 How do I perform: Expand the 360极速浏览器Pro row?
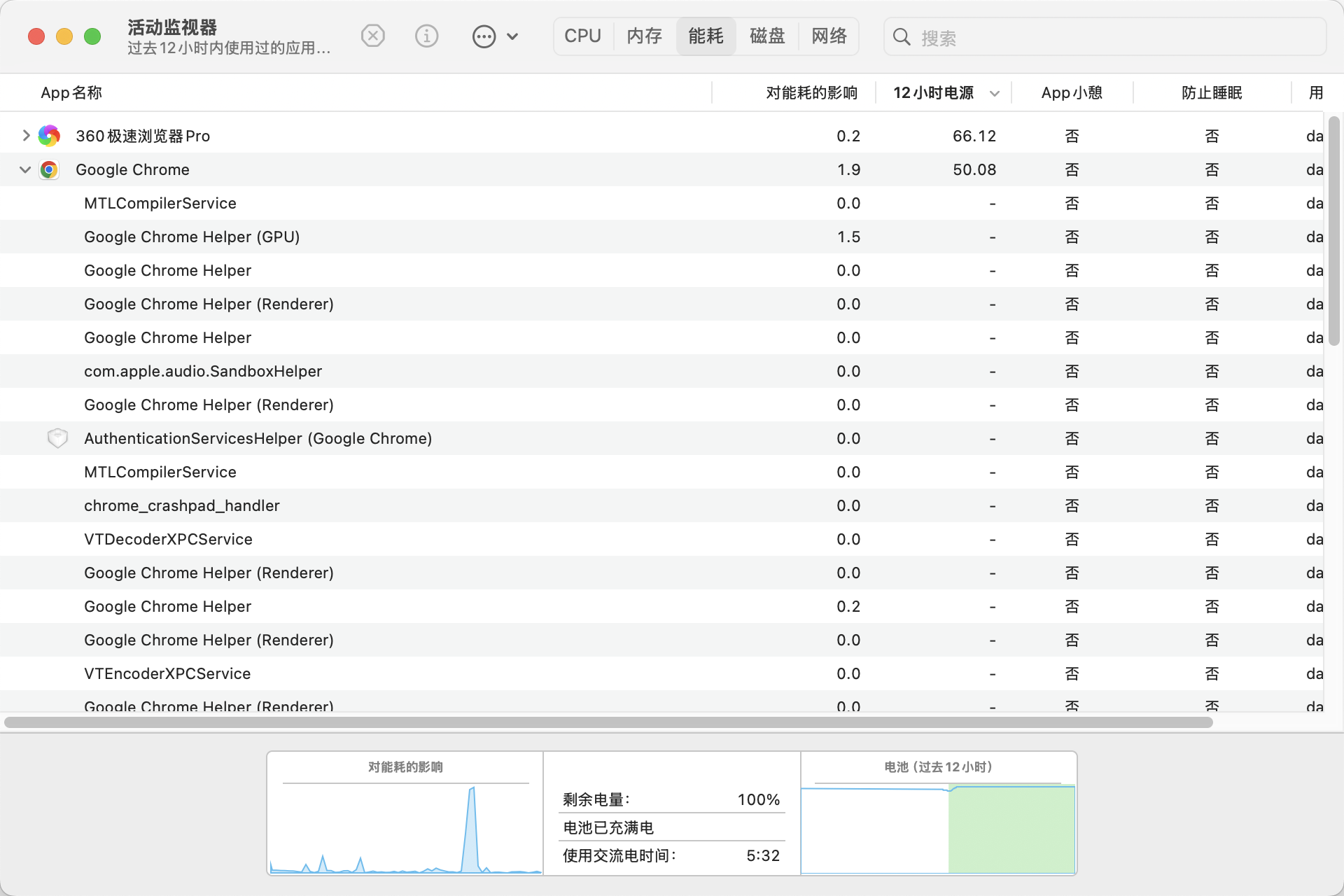point(26,136)
